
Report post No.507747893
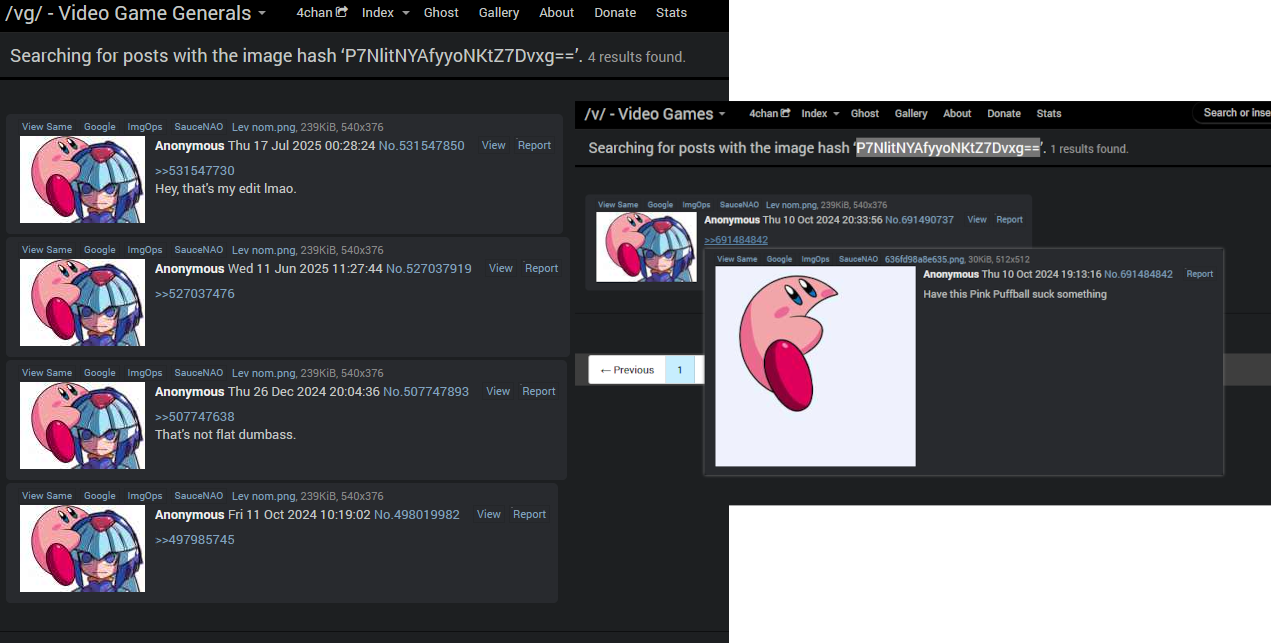pos(539,392)
